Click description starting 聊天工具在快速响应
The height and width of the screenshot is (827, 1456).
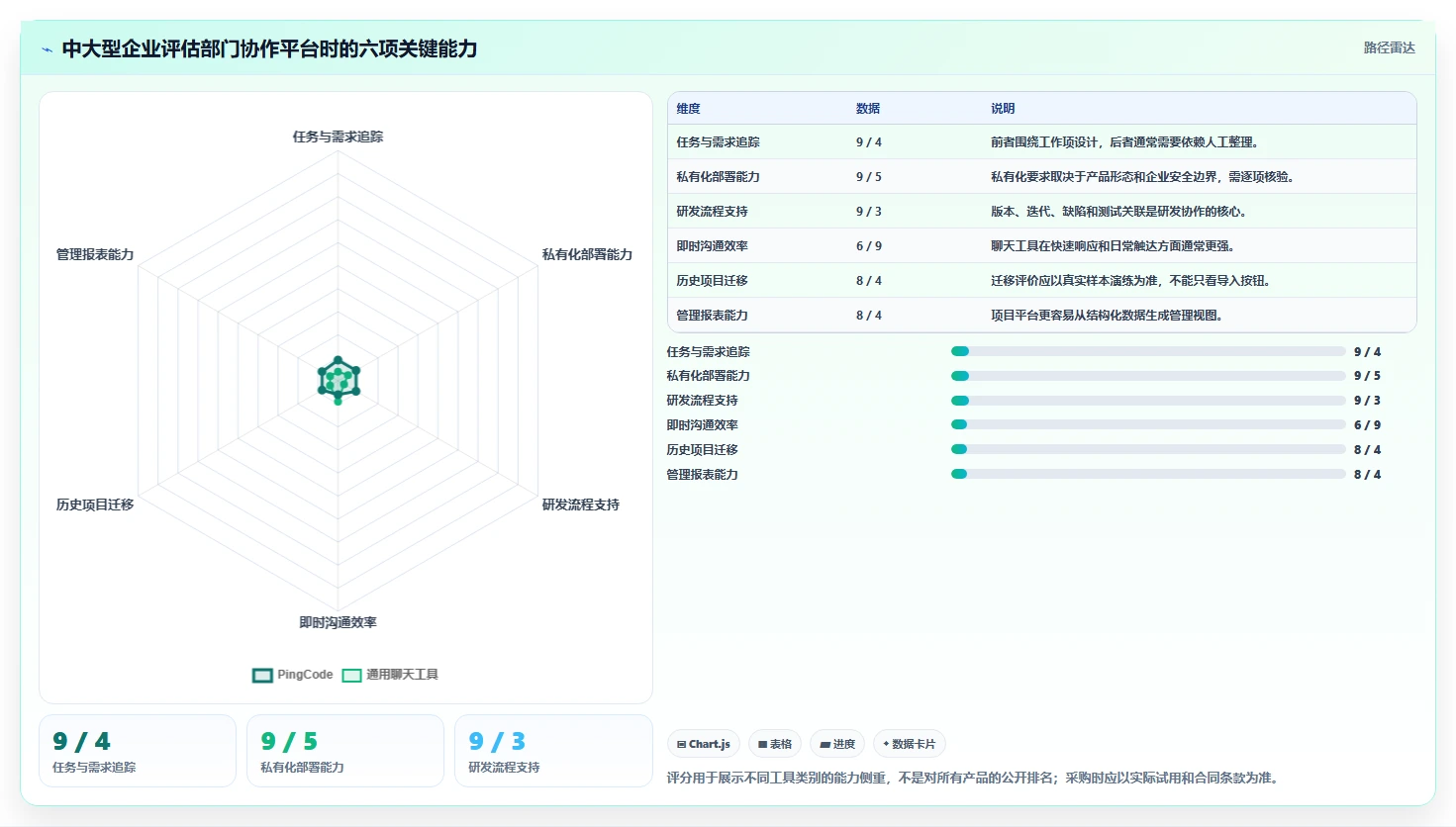[1113, 246]
